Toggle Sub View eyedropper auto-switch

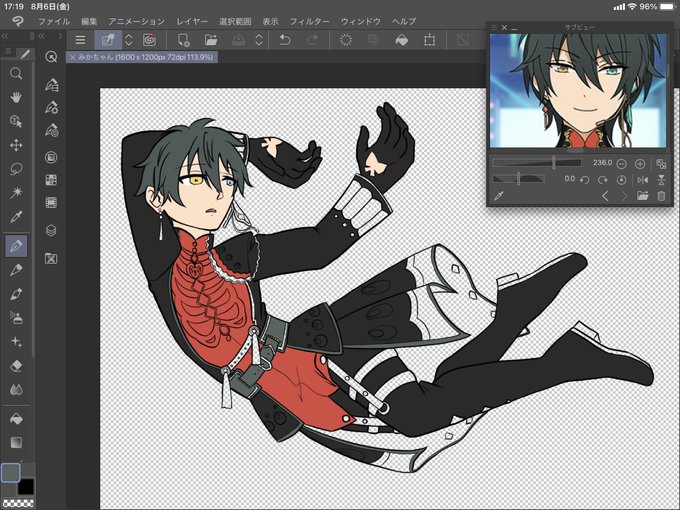click(x=499, y=196)
